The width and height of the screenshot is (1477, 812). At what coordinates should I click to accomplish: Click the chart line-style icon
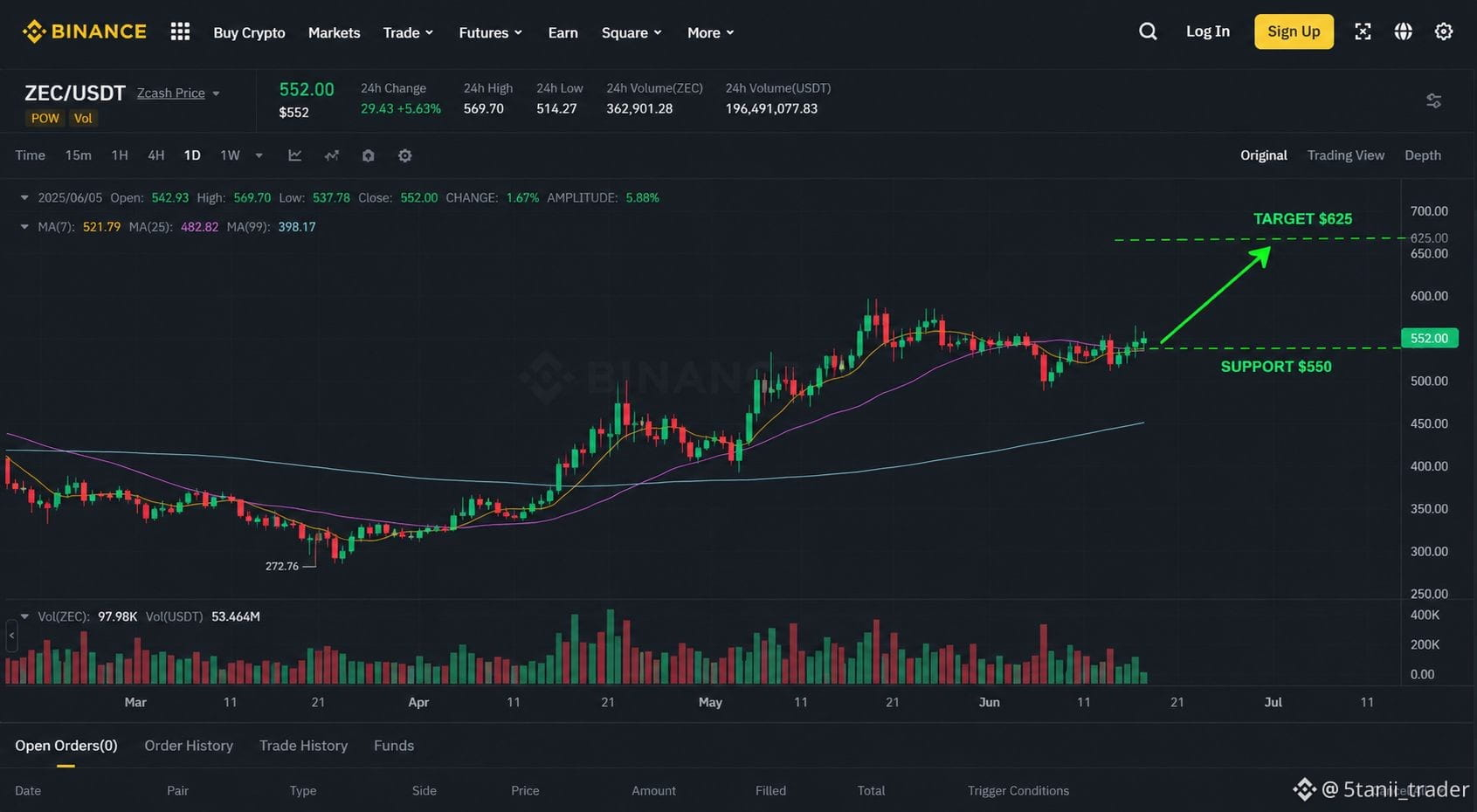pyautogui.click(x=295, y=155)
